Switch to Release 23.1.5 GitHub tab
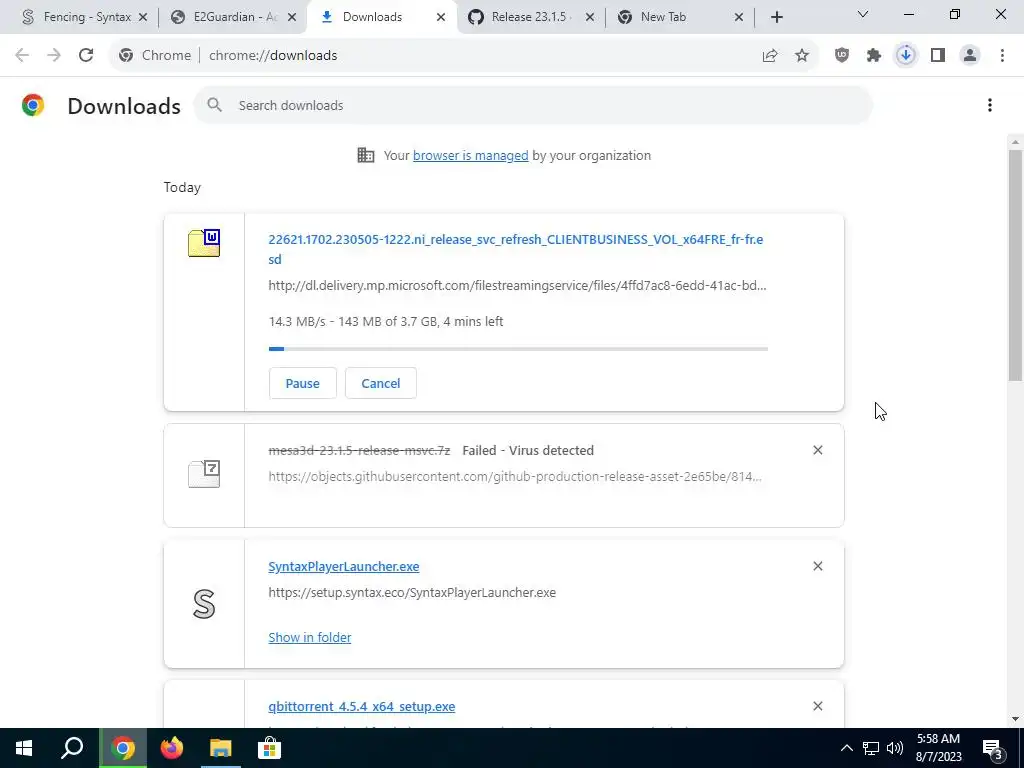The width and height of the screenshot is (1024, 768). [x=530, y=17]
